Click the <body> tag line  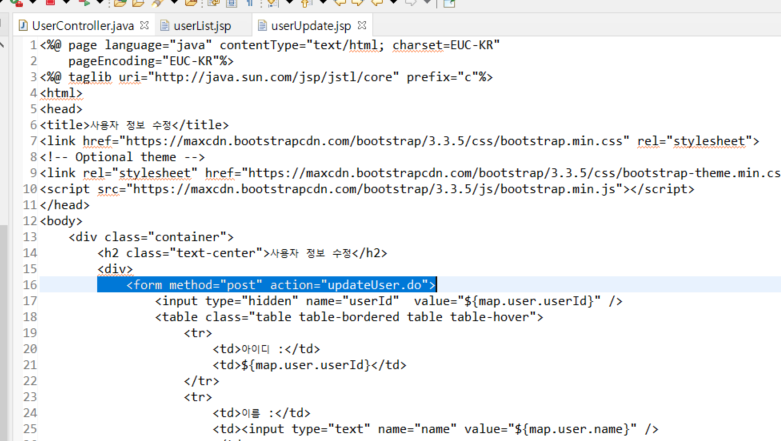(x=61, y=221)
